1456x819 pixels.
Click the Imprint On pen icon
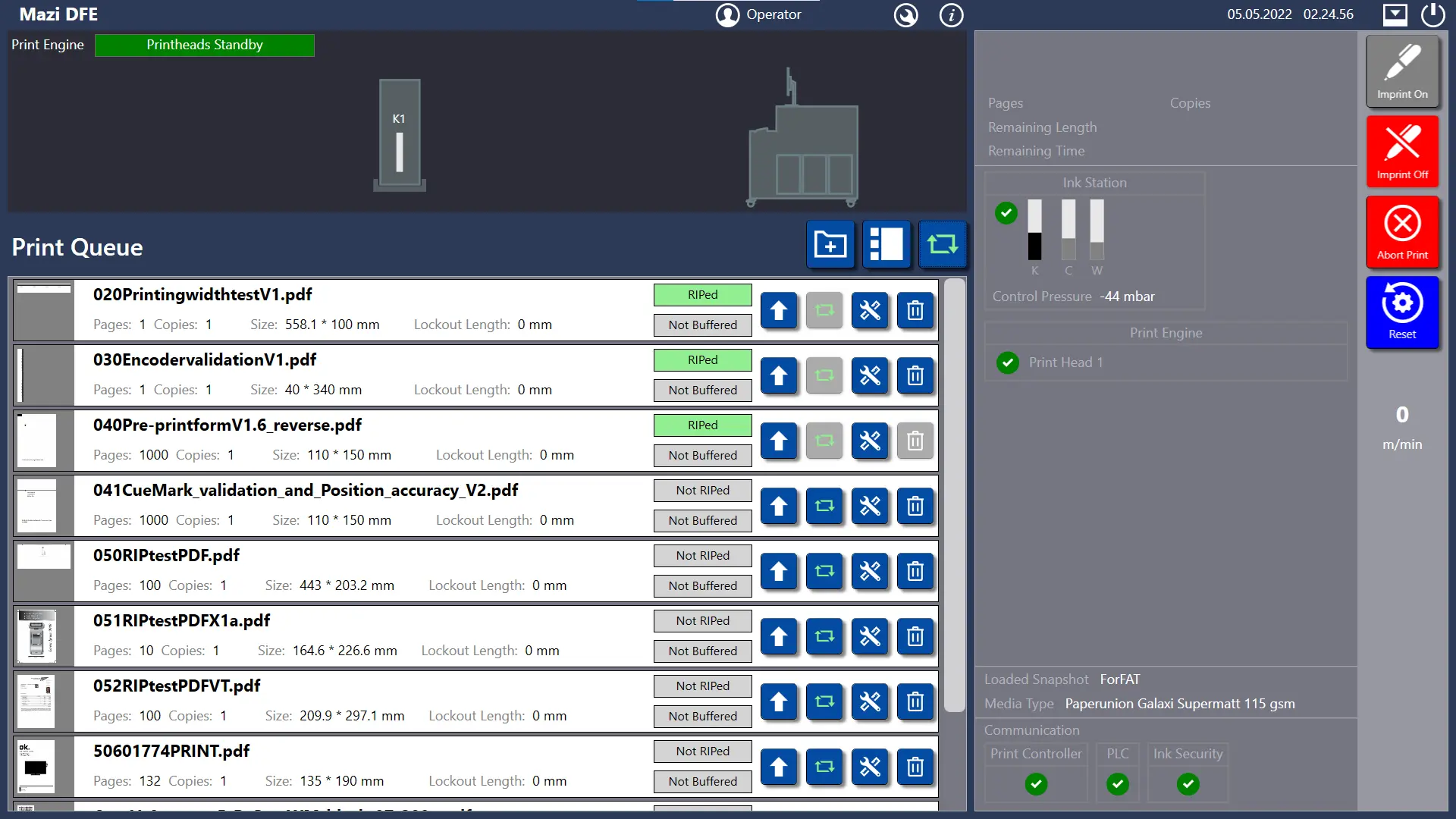[1402, 62]
